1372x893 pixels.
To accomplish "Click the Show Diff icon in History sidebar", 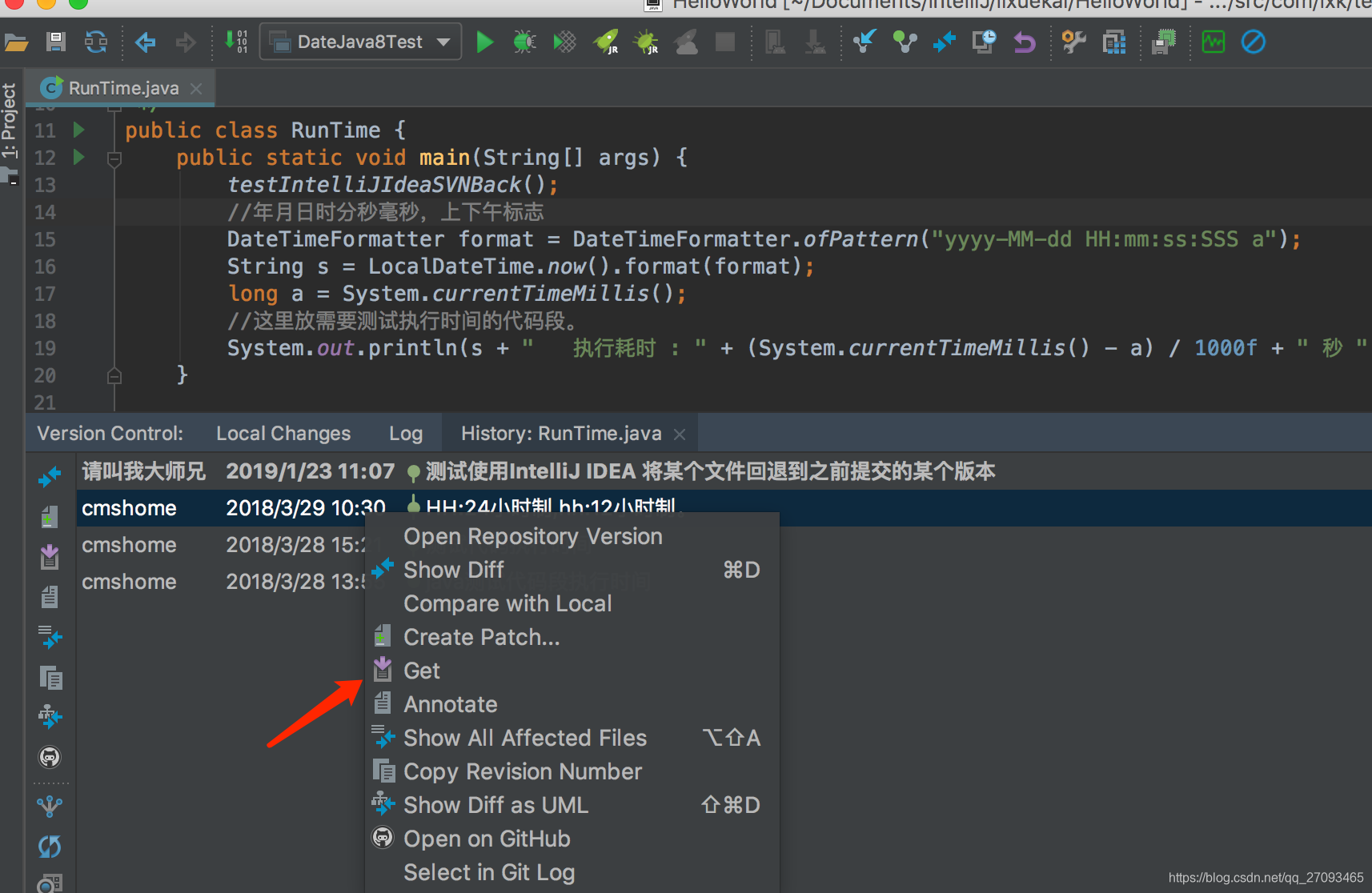I will (x=50, y=477).
